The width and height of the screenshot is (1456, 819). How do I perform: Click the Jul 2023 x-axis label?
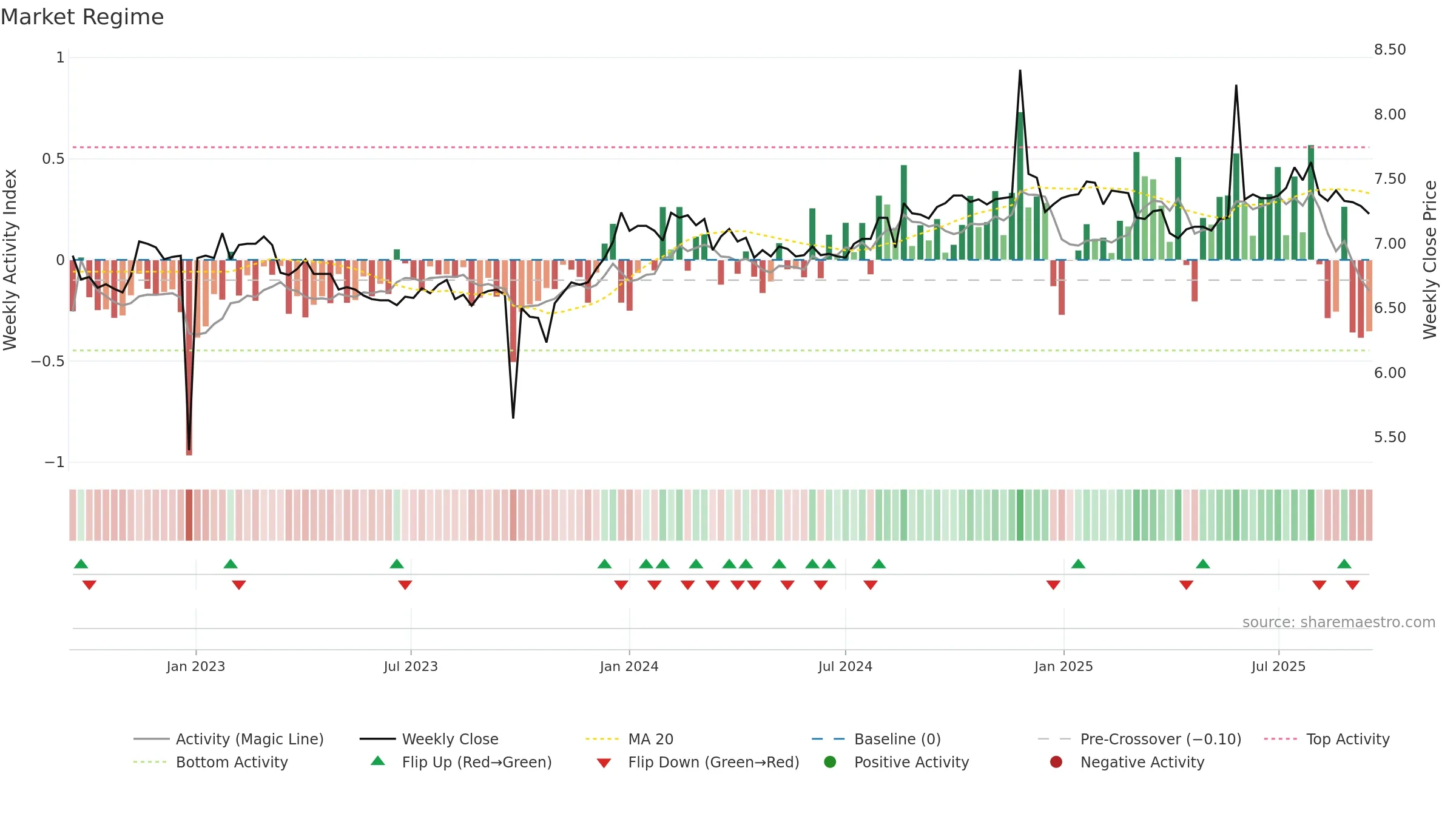[x=411, y=666]
